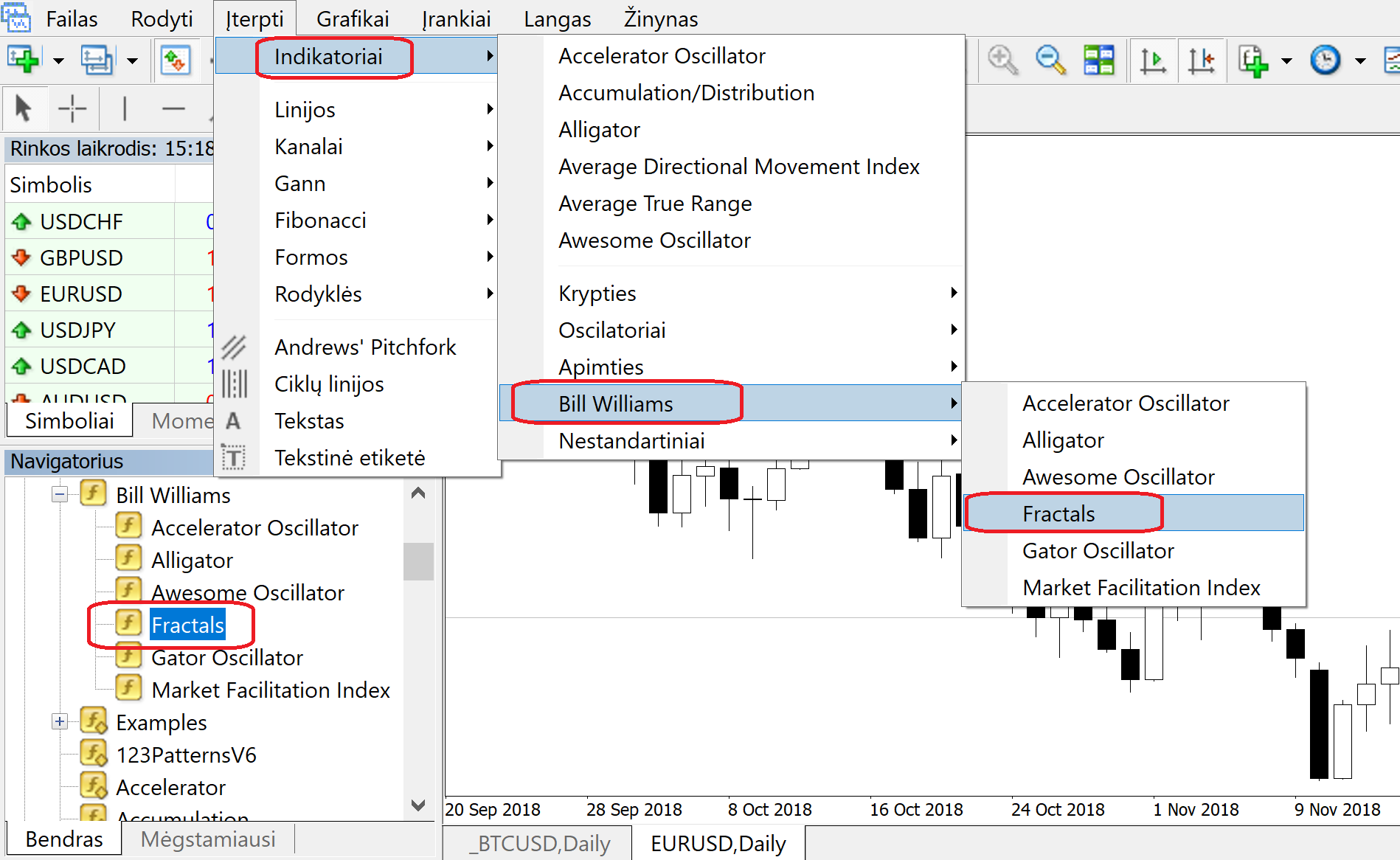This screenshot has width=1400, height=860.
Task: Click the Tekstas 'A' menu icon
Action: (x=233, y=421)
